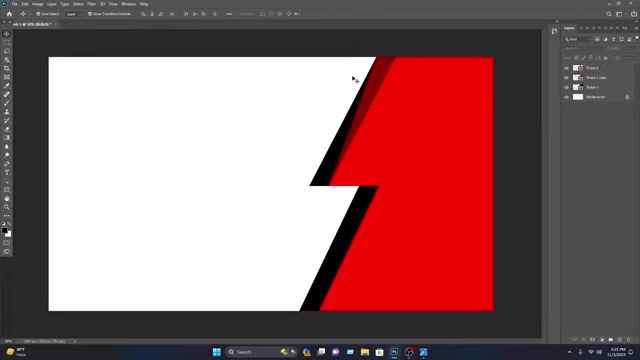Select the Eraser tool
640x360 pixels.
pos(7,129)
